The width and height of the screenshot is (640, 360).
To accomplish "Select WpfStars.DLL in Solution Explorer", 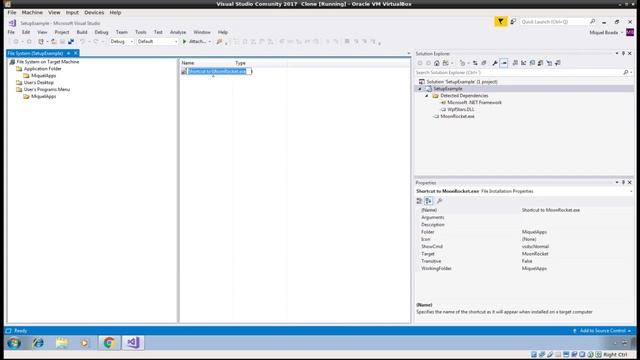I will [460, 109].
